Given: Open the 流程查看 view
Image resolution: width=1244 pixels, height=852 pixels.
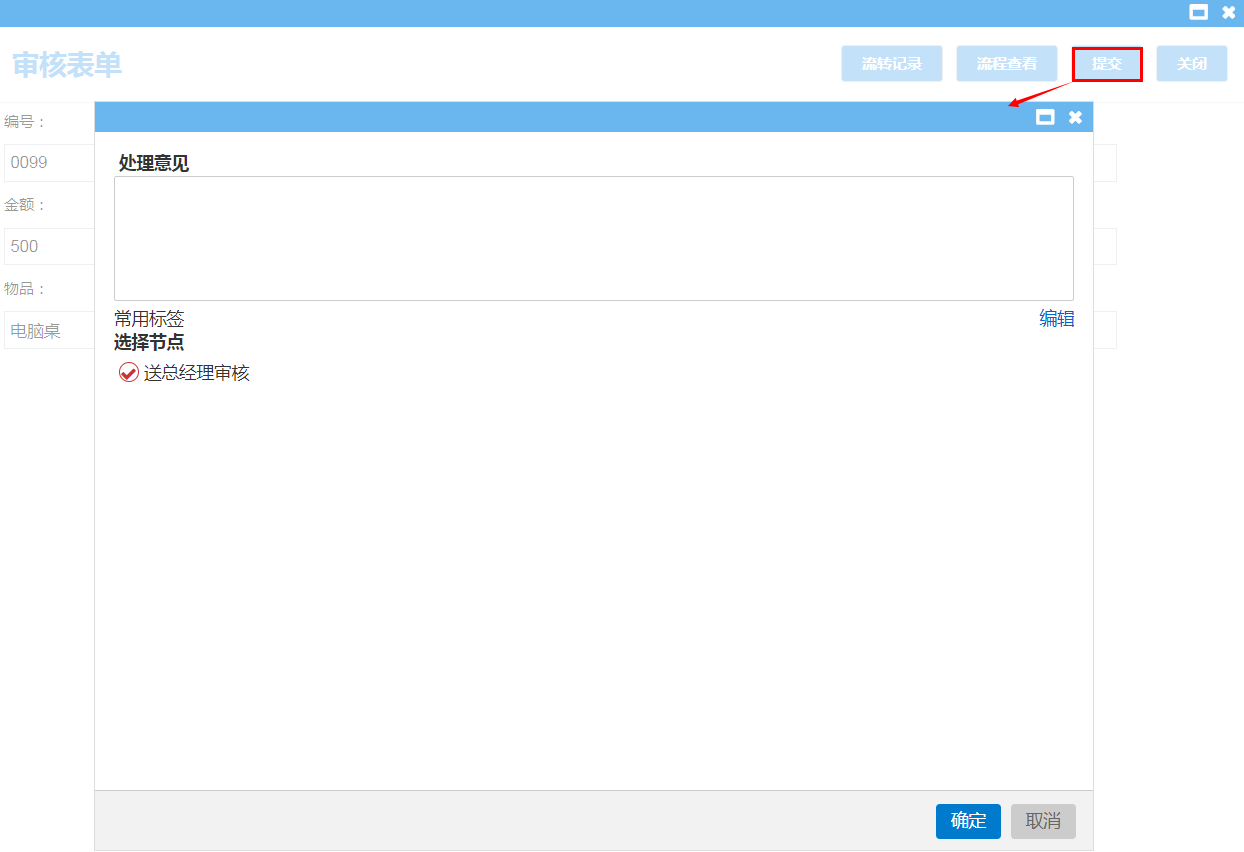Looking at the screenshot, I should coord(1006,64).
